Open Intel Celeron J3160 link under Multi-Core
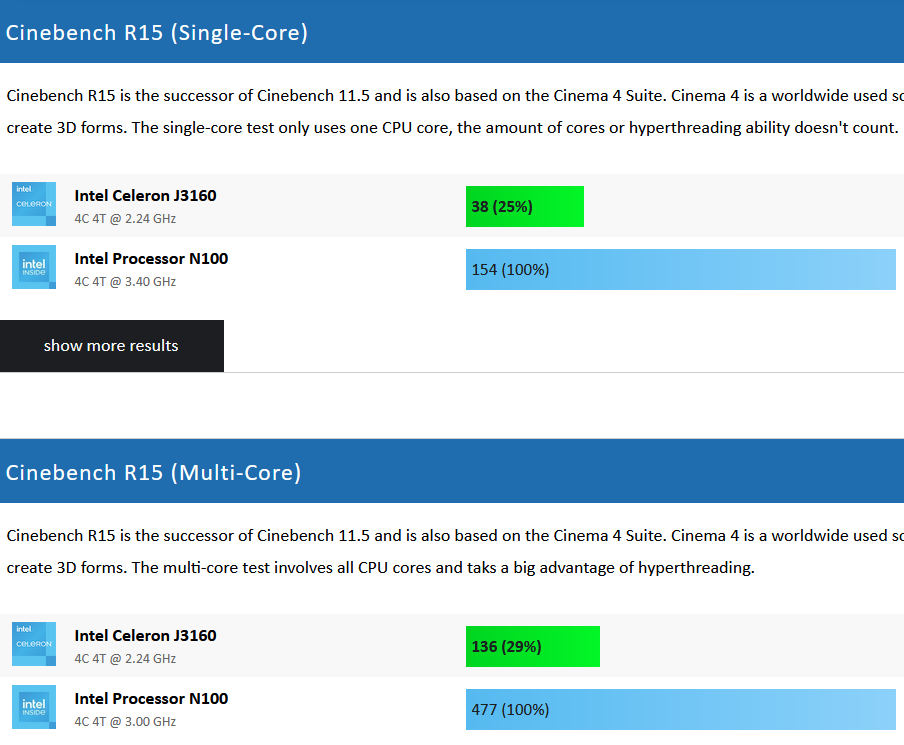Screen dimensions: 904x745 tap(145, 636)
